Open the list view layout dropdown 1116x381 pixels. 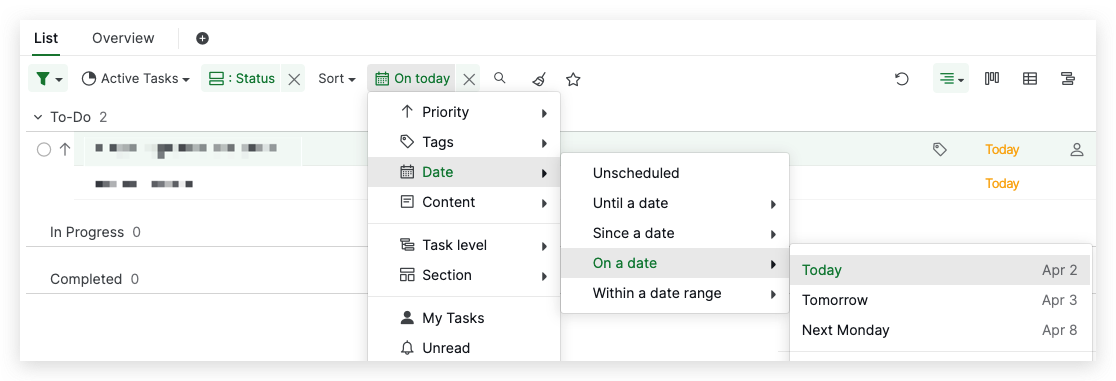[x=951, y=78]
